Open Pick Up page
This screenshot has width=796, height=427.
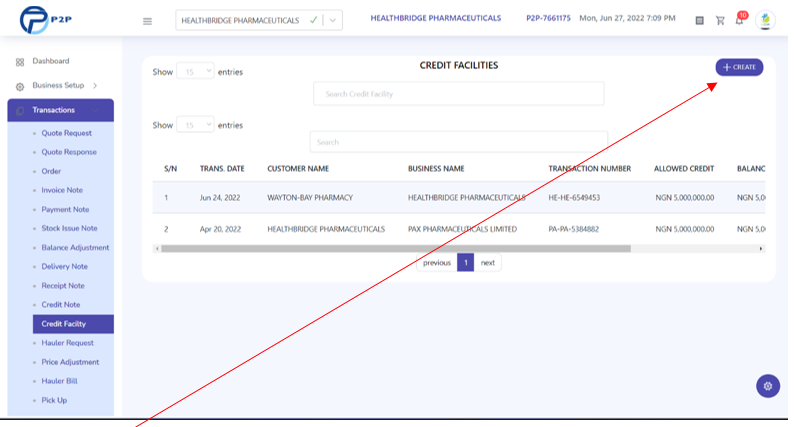click(54, 400)
